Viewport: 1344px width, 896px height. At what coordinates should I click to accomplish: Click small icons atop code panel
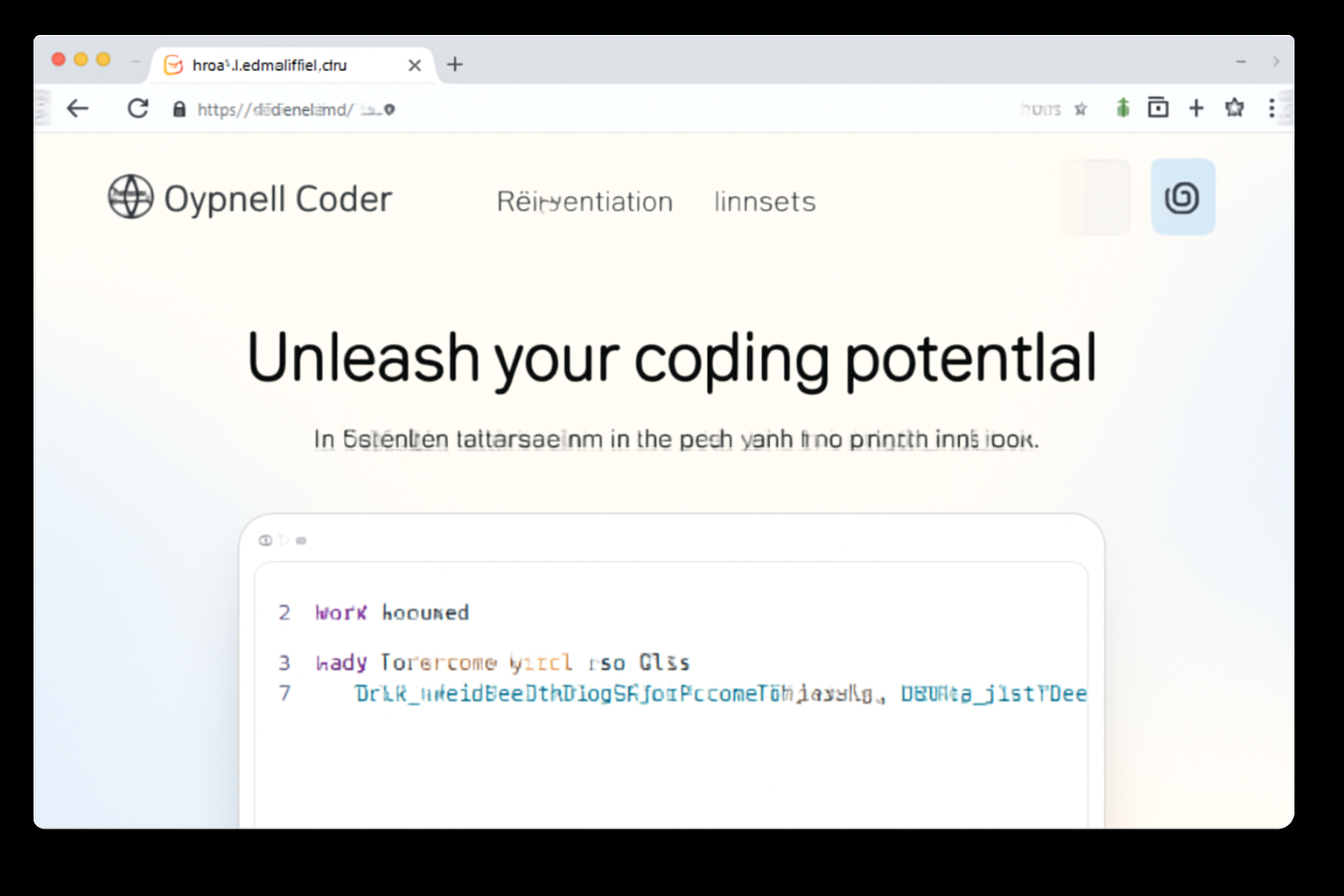coord(283,540)
